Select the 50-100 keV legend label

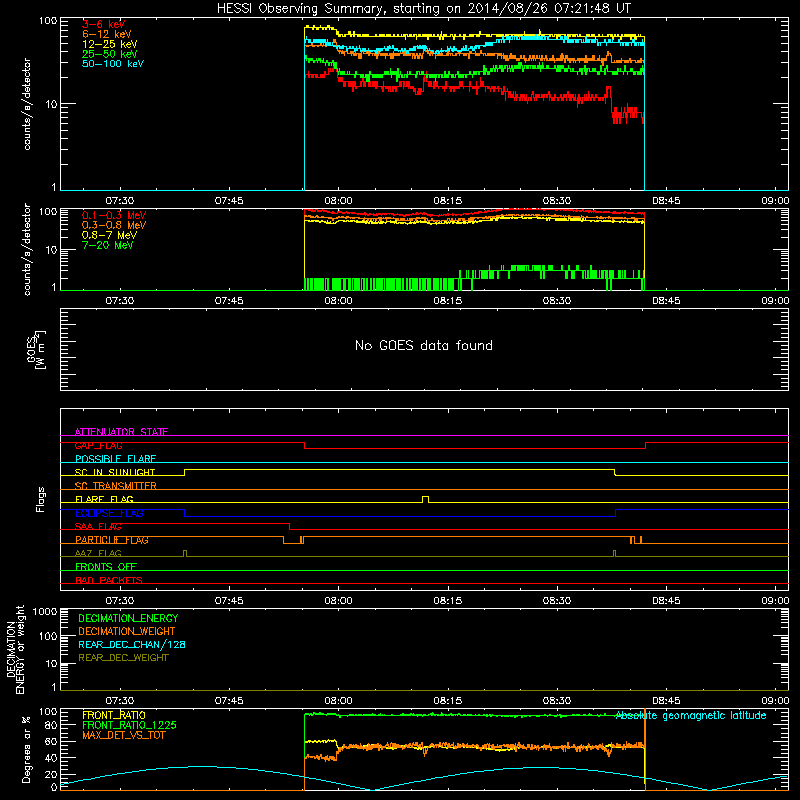pos(113,64)
